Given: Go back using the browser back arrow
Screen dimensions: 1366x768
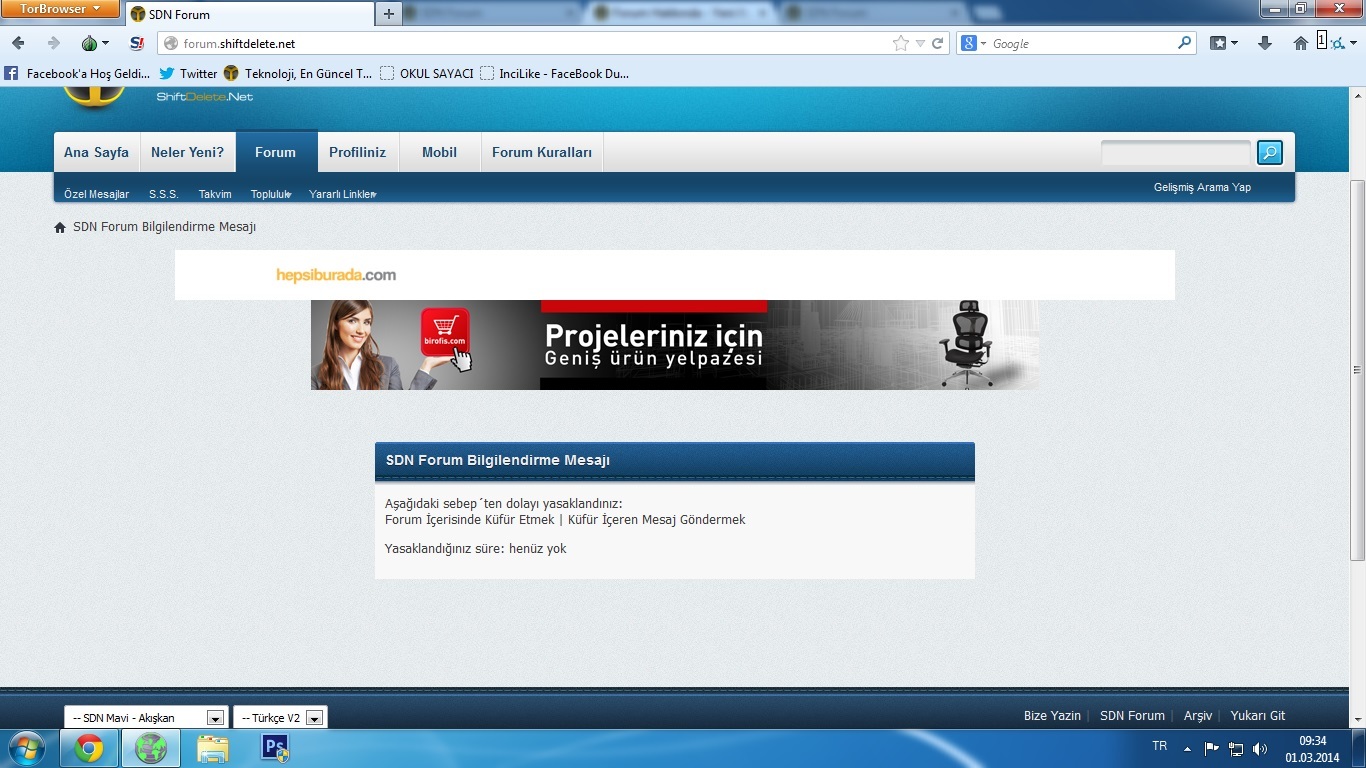Looking at the screenshot, I should (19, 43).
